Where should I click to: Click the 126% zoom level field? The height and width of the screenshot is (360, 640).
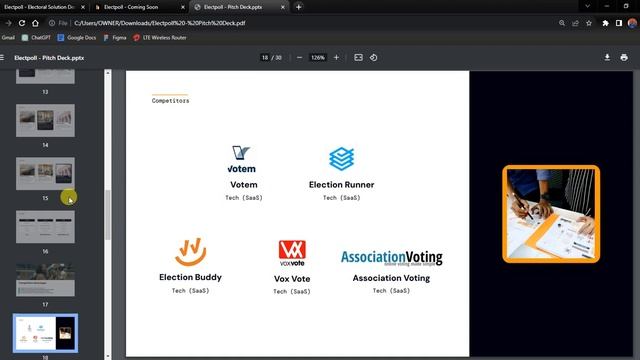click(x=318, y=58)
